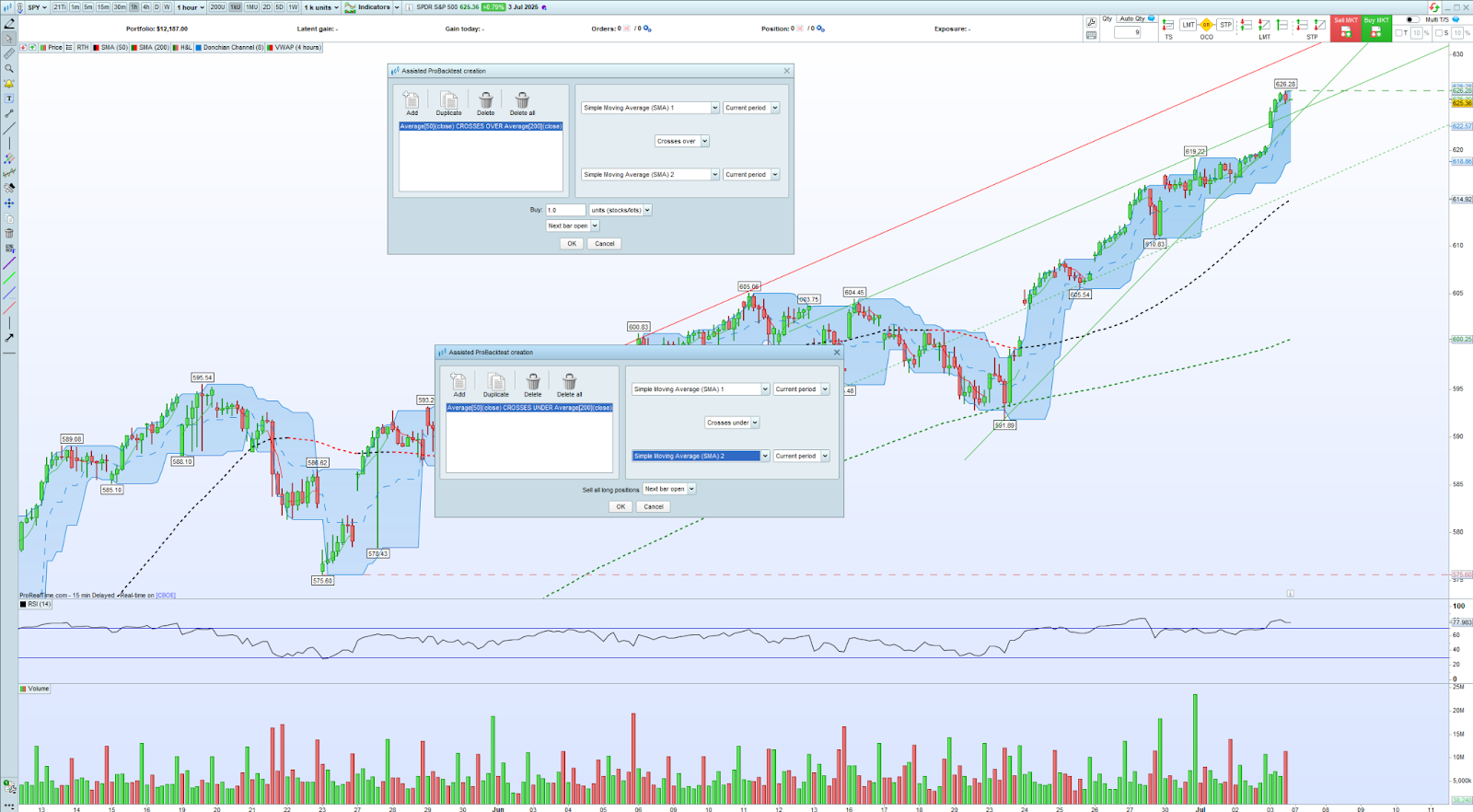The height and width of the screenshot is (812, 1473).
Task: Select the VWAP (4 hours) indicator label
Action: [x=295, y=47]
